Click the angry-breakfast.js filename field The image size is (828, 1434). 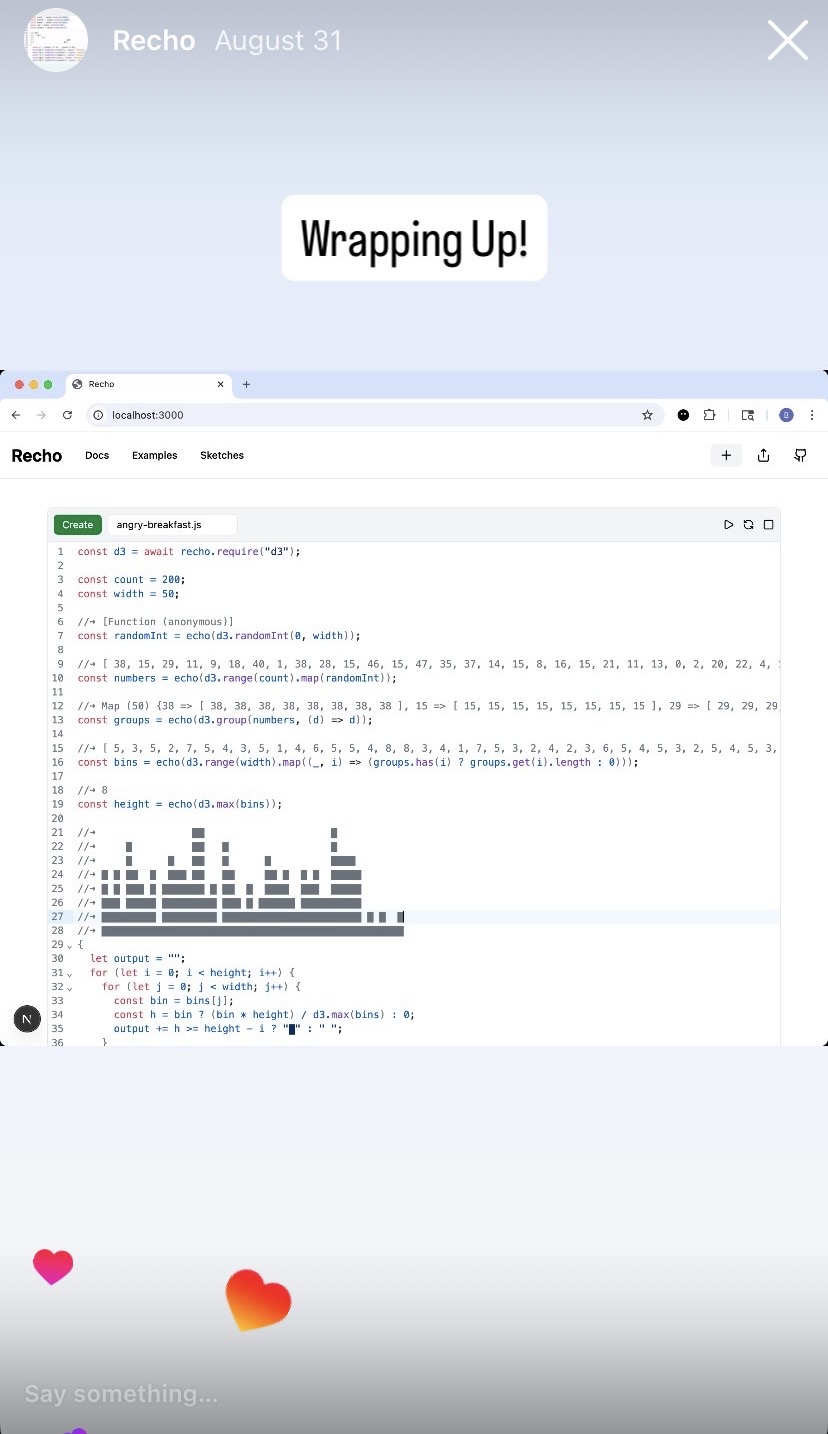click(171, 524)
